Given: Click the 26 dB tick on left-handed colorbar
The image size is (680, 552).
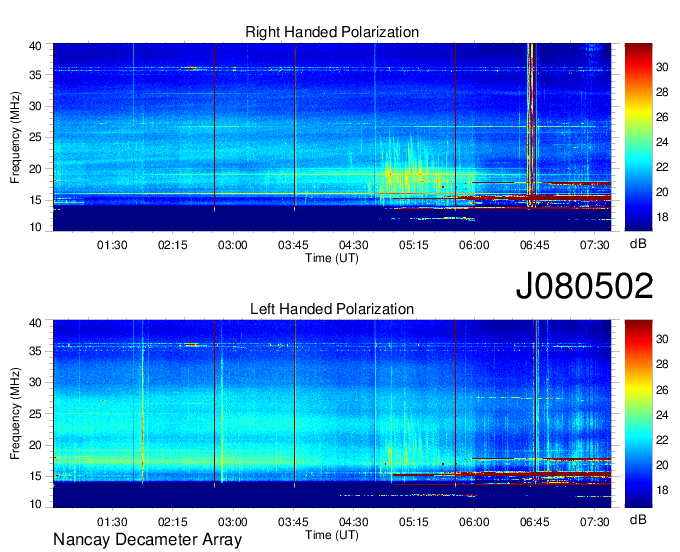Looking at the screenshot, I should 662,390.
